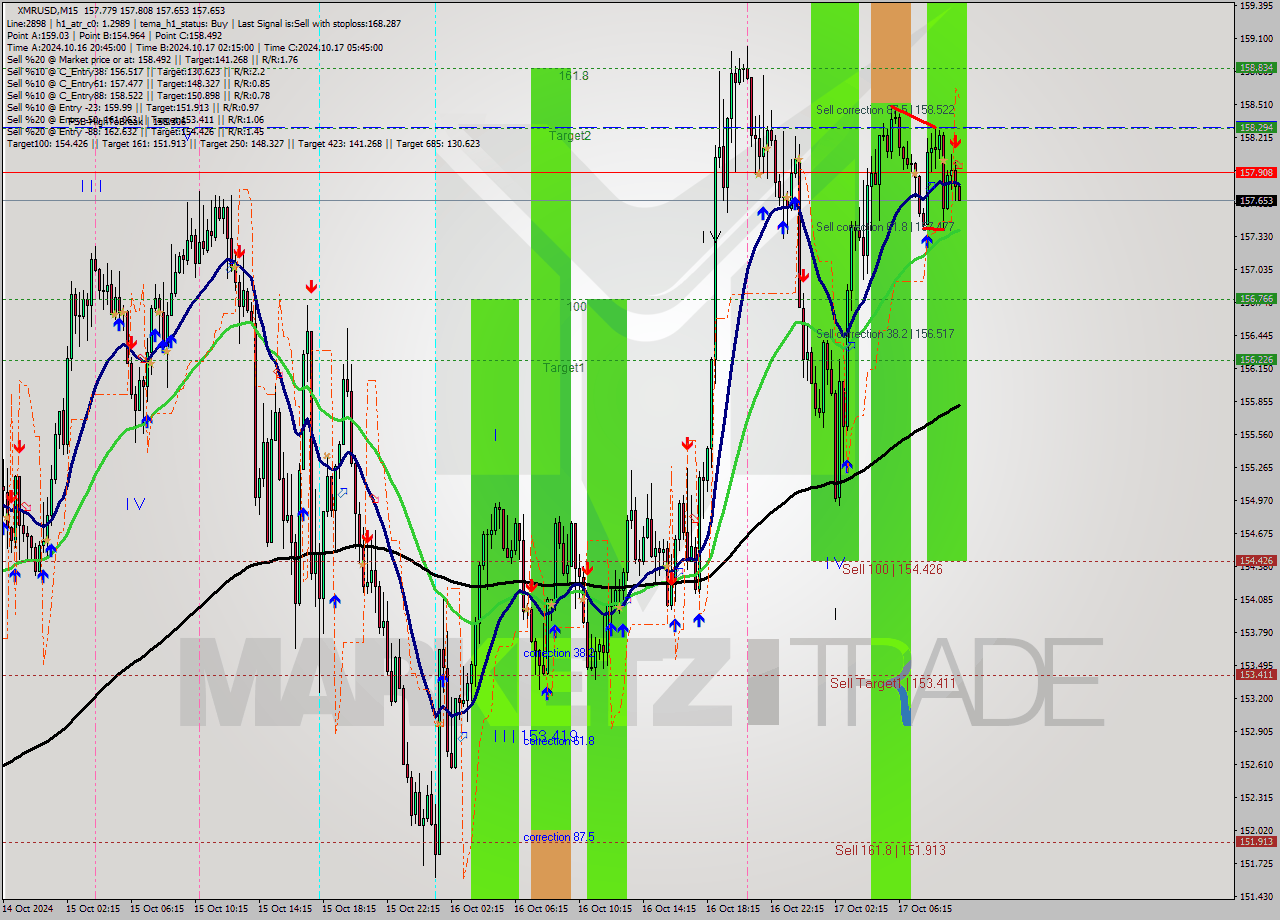The image size is (1280, 920).
Task: Click the green 158.294 price tag
Action: pos(1256,127)
